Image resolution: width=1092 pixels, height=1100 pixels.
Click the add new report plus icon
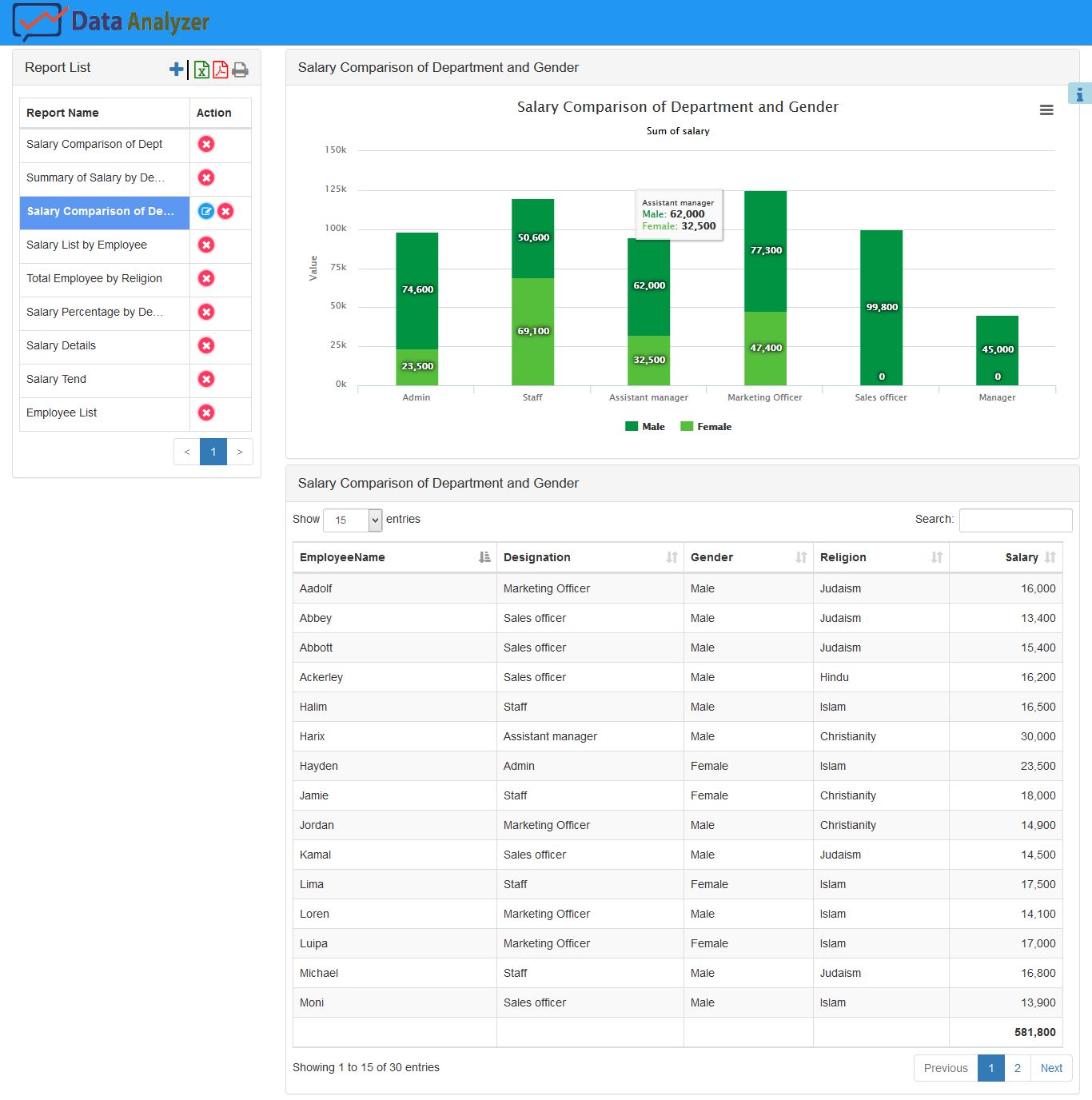(x=177, y=70)
